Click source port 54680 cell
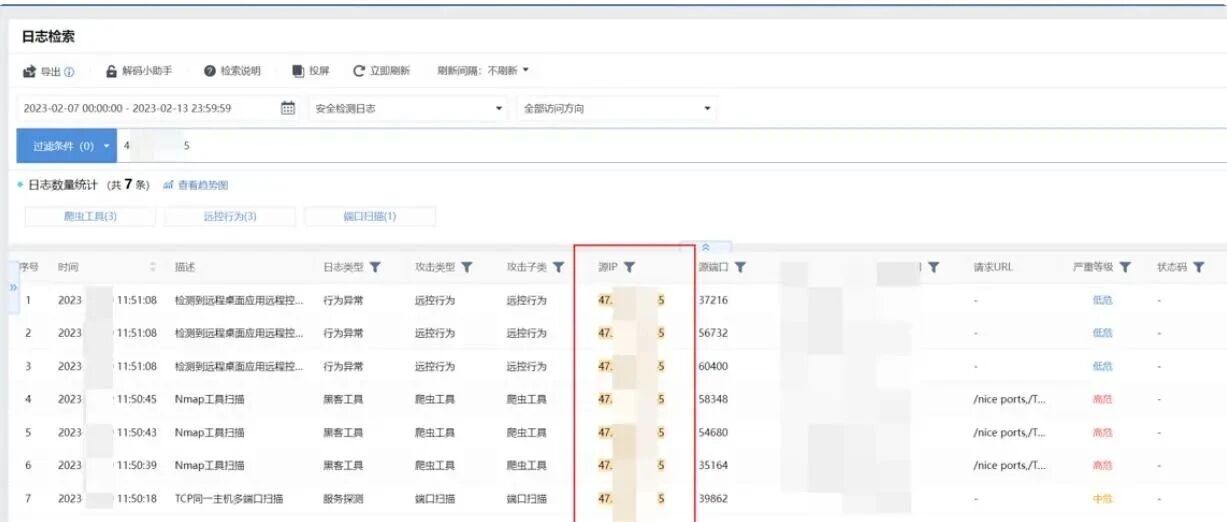The image size is (1227, 522). [714, 432]
